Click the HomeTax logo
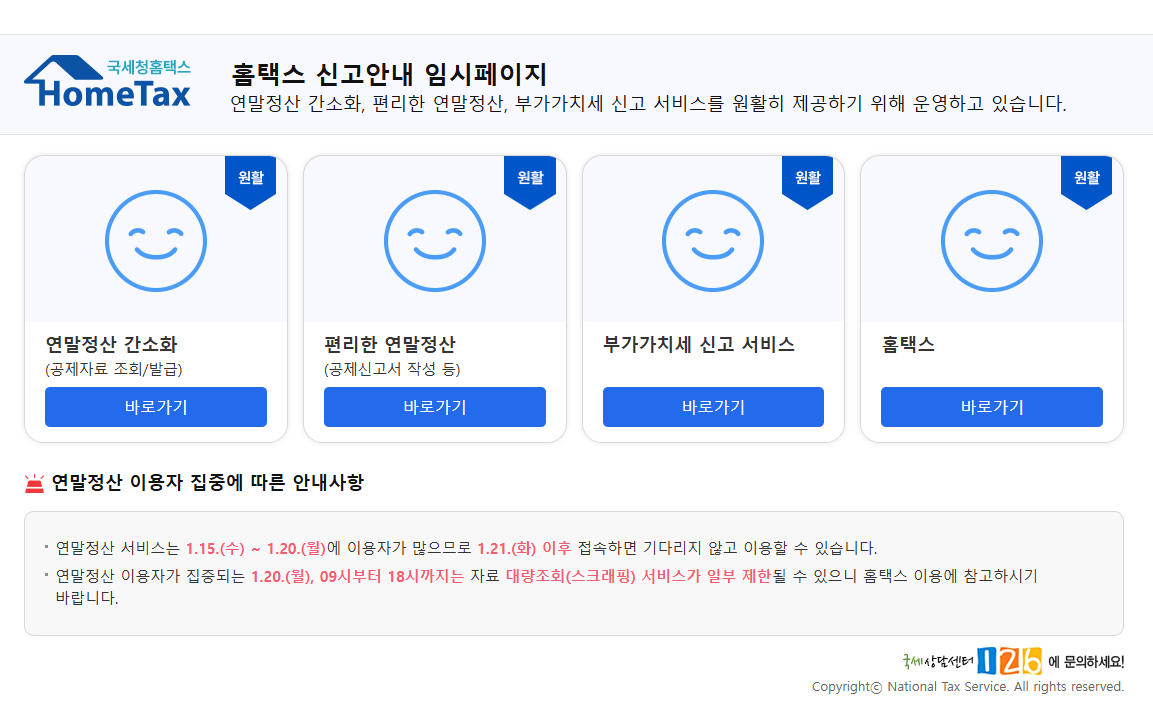This screenshot has height=716, width=1153. (107, 82)
